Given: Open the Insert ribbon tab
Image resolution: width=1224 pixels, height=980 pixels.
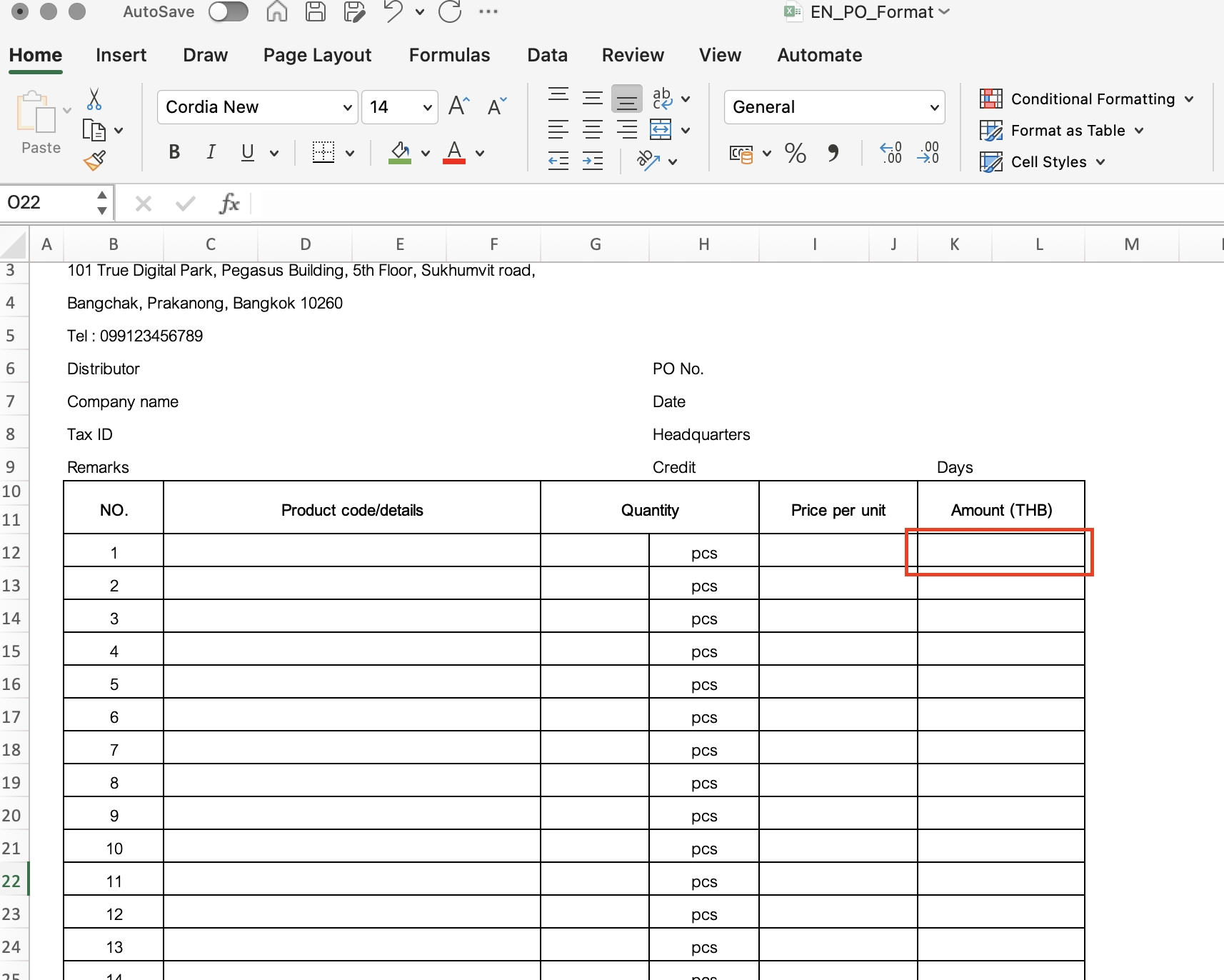Looking at the screenshot, I should tap(121, 54).
